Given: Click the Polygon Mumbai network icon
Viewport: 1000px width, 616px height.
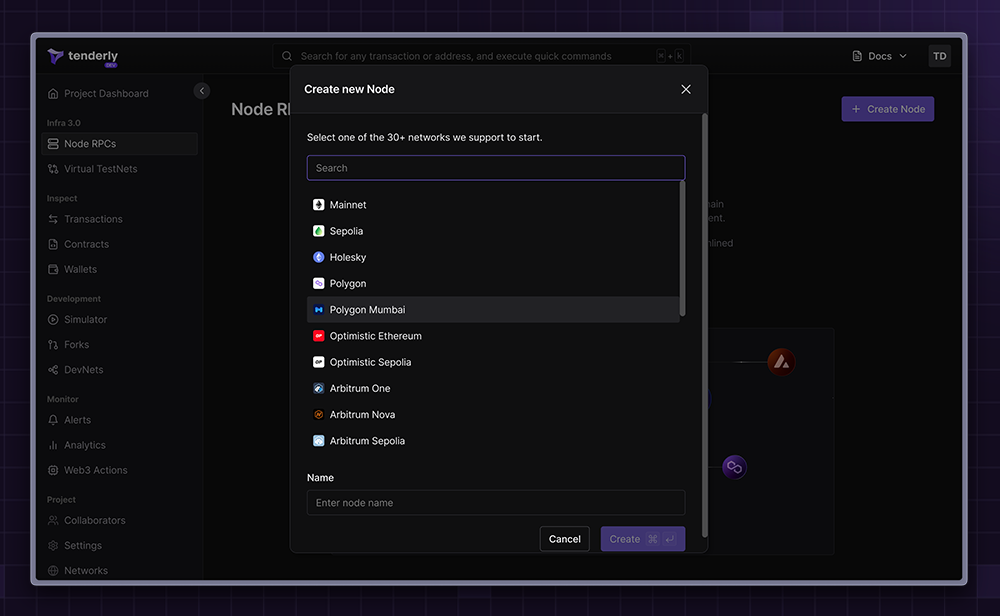Looking at the screenshot, I should click(319, 309).
